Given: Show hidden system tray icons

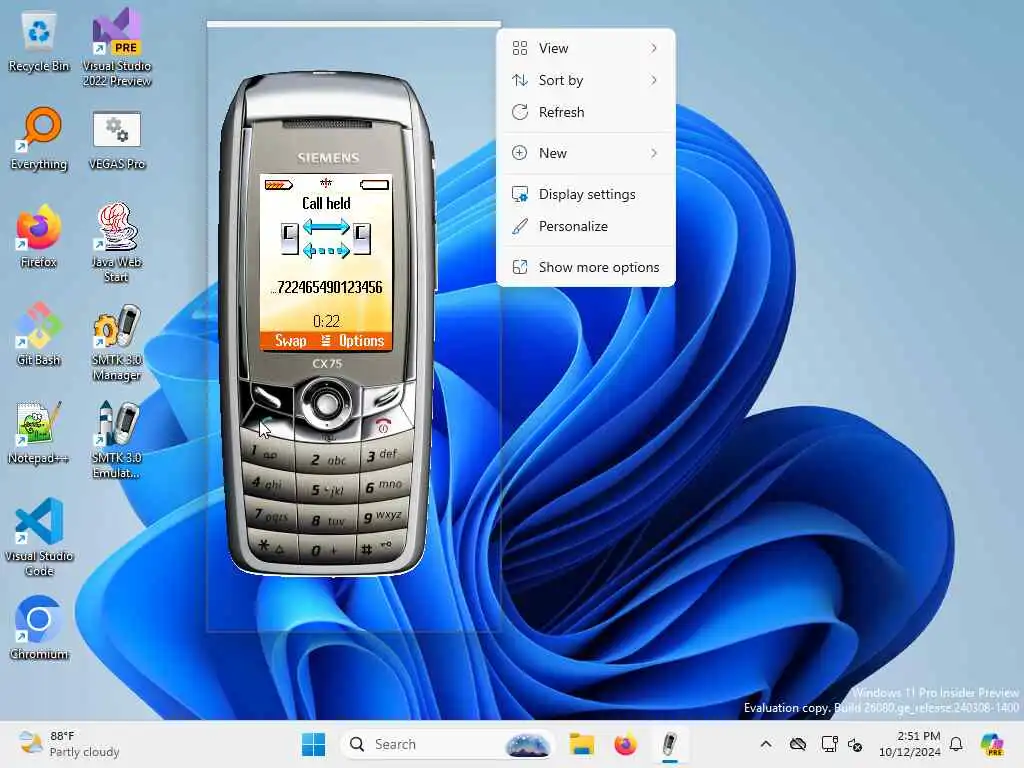Looking at the screenshot, I should [766, 744].
